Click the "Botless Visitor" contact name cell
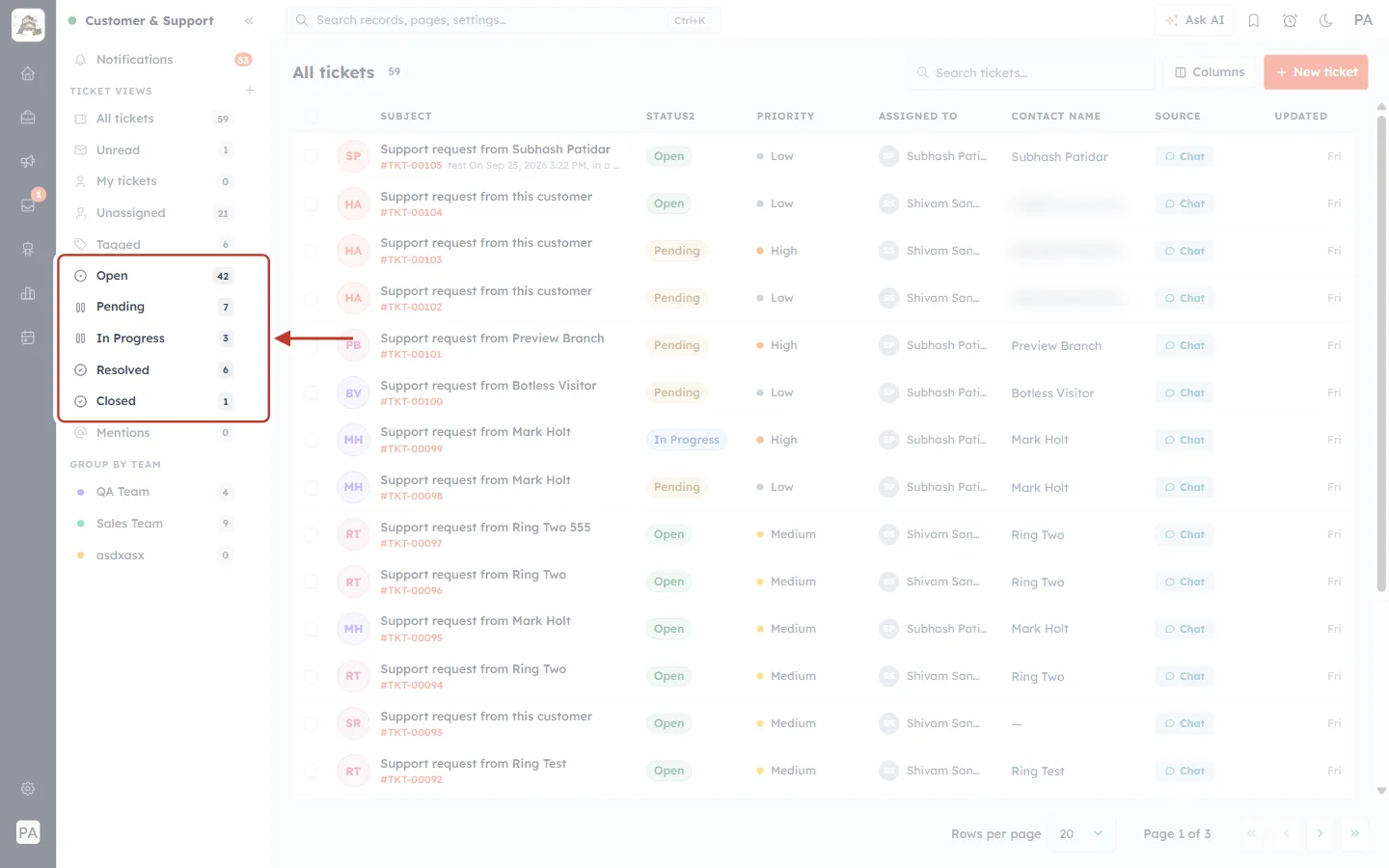1389x868 pixels. click(1052, 393)
